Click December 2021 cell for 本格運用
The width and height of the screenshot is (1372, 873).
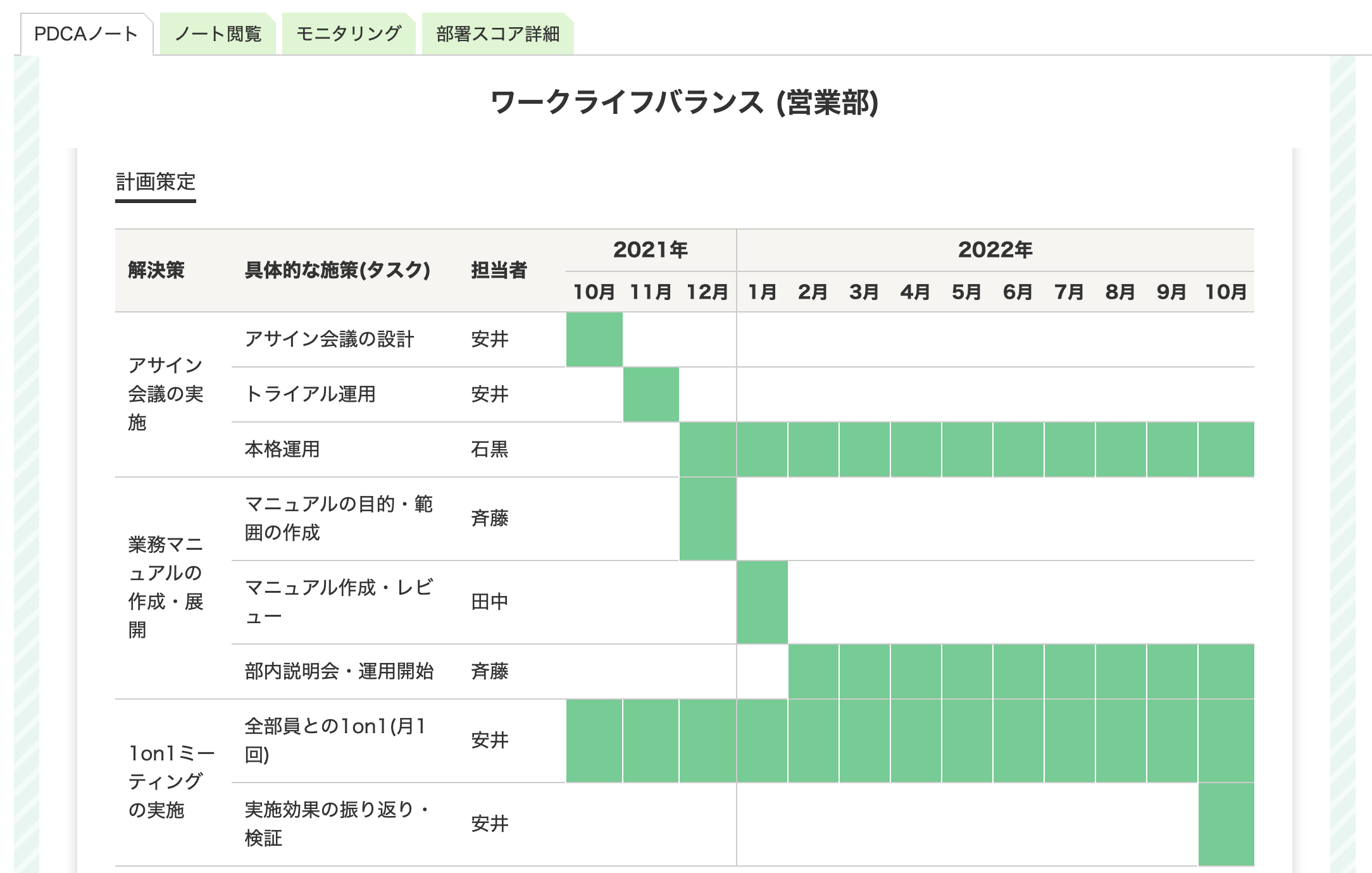(708, 450)
